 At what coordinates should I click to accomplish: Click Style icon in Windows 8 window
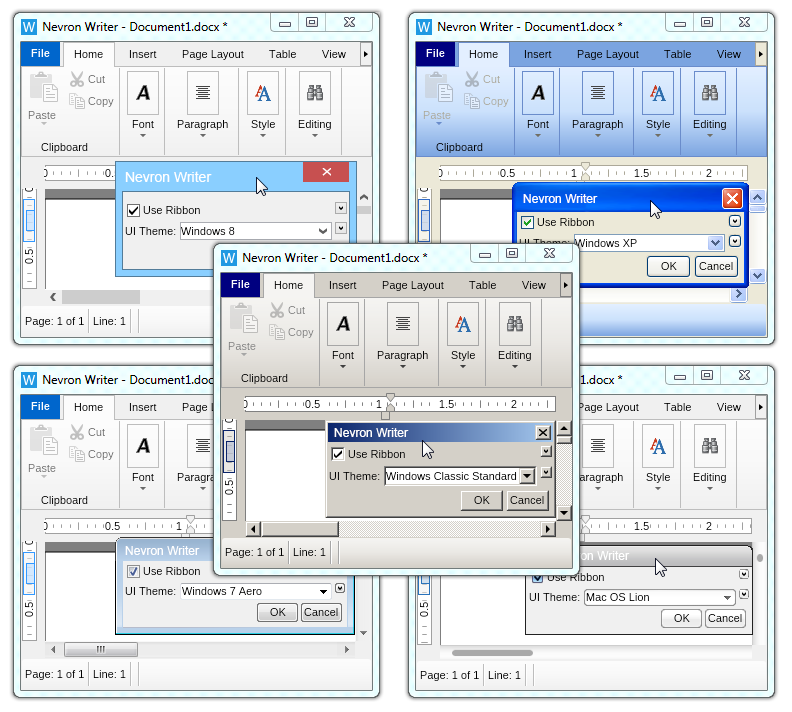(x=263, y=93)
